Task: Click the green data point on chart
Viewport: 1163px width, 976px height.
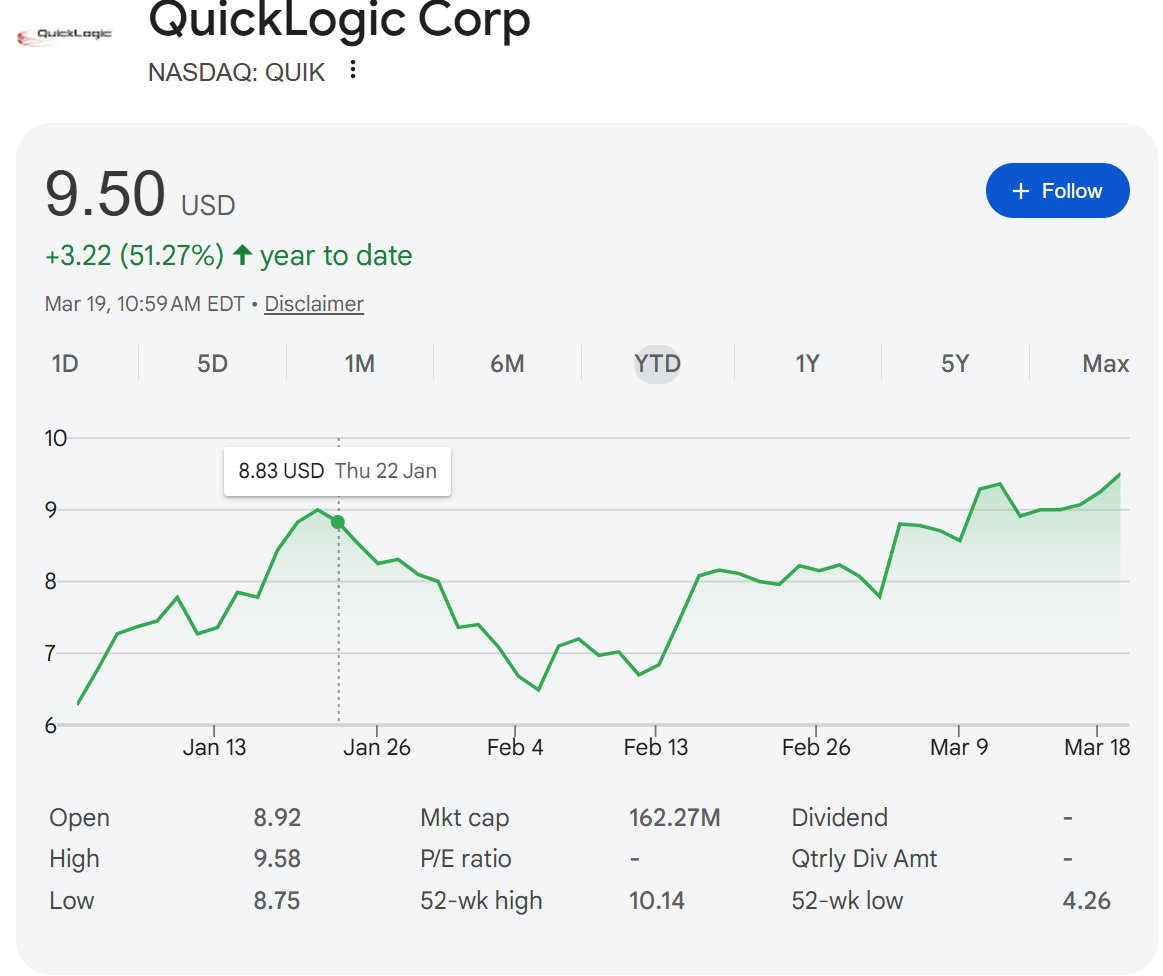Action: [337, 522]
